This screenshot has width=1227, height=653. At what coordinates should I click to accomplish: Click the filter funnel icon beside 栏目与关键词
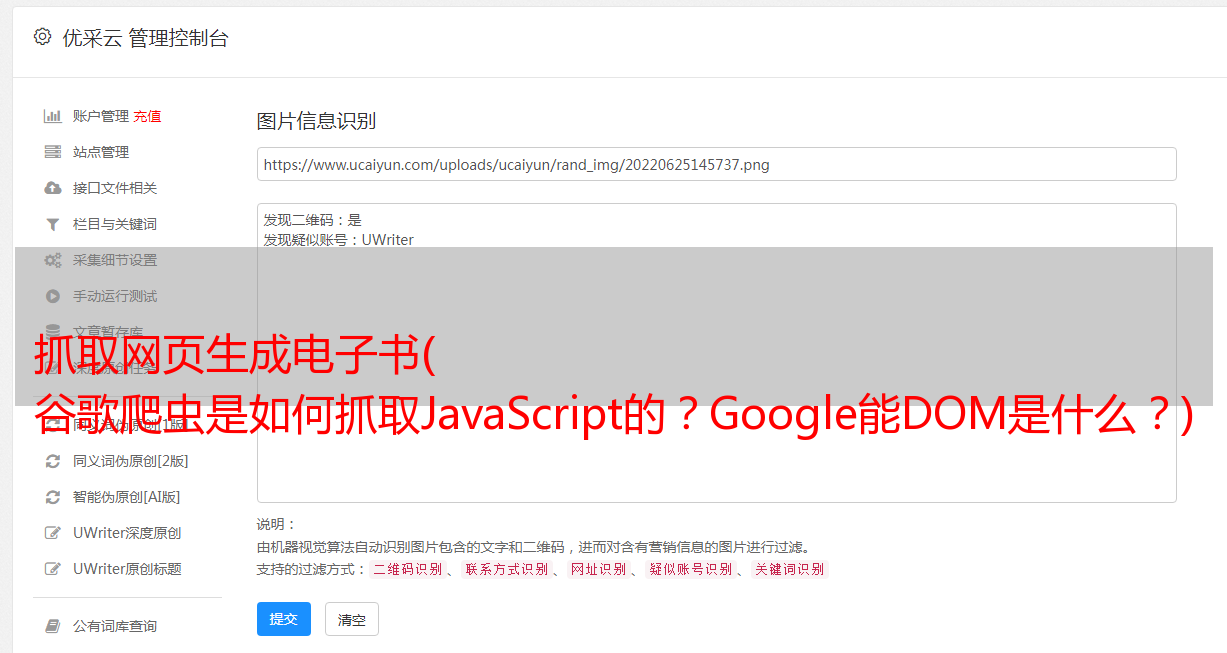pos(53,224)
